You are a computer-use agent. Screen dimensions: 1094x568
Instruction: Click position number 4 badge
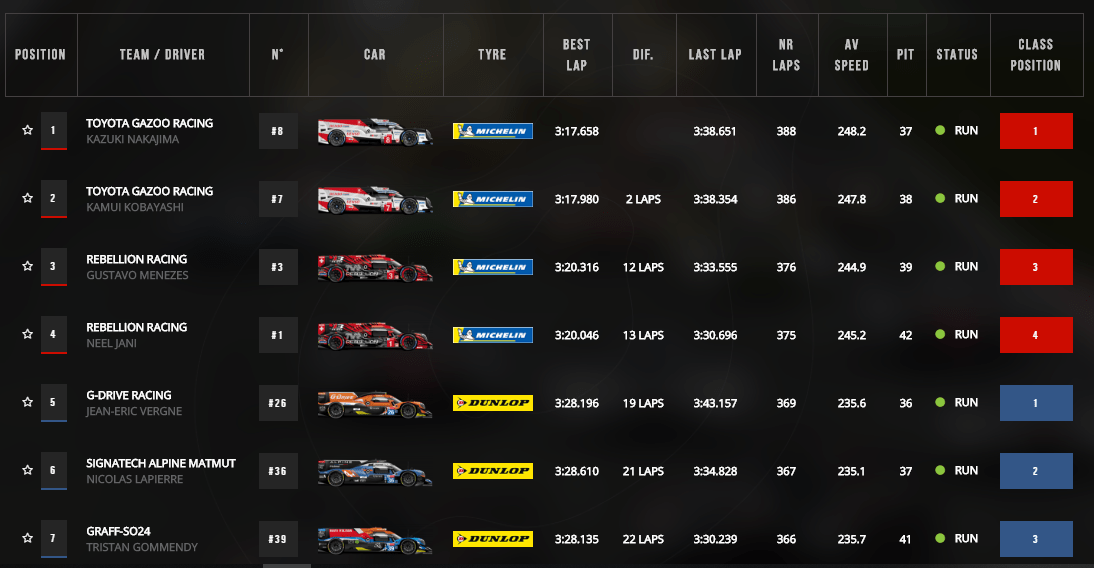53,334
